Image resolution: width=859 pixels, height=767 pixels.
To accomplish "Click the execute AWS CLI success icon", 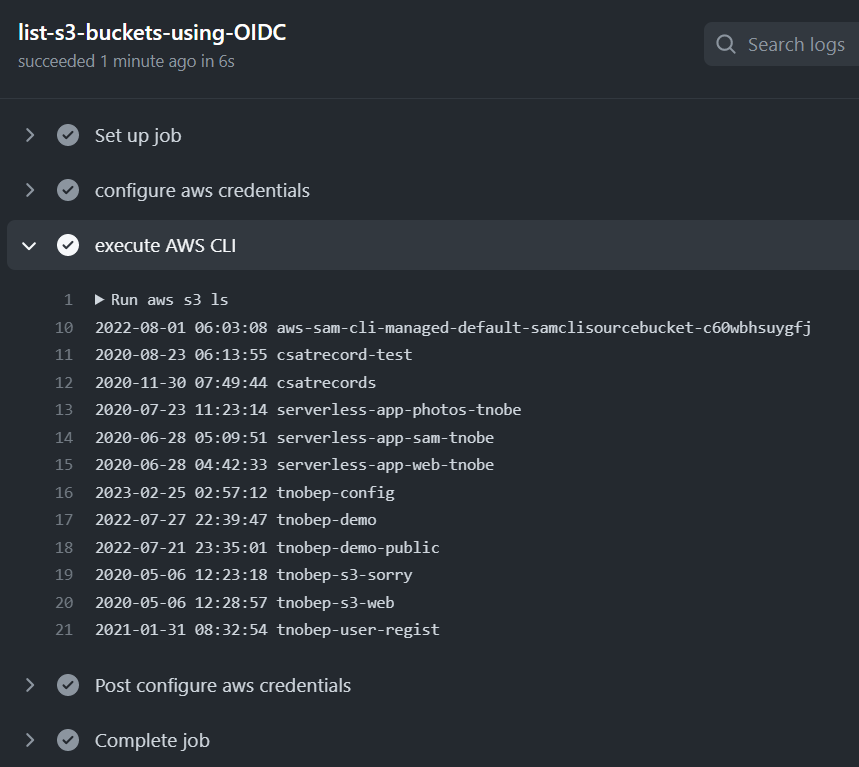I will pyautogui.click(x=68, y=245).
